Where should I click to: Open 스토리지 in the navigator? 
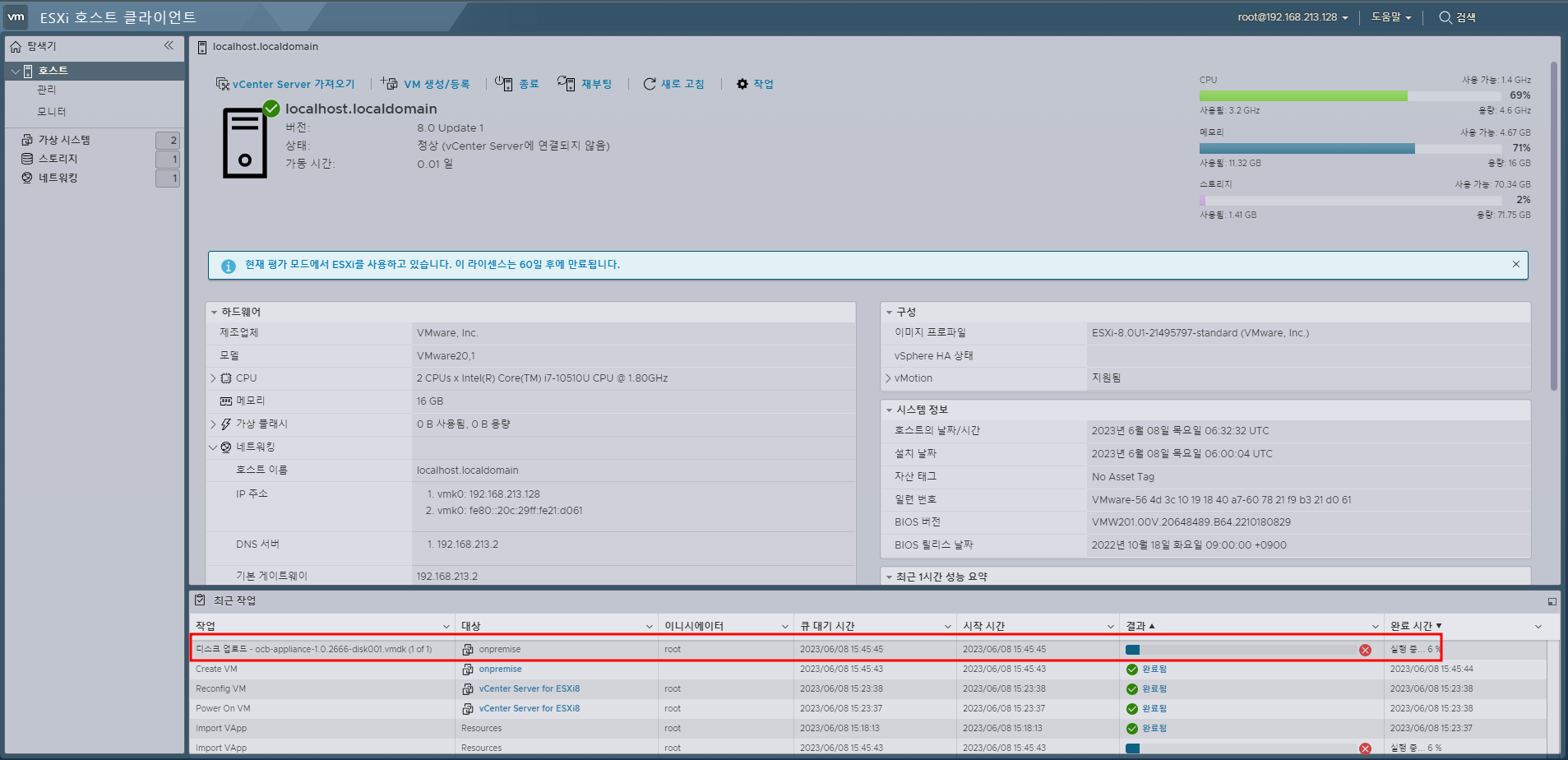(x=58, y=159)
